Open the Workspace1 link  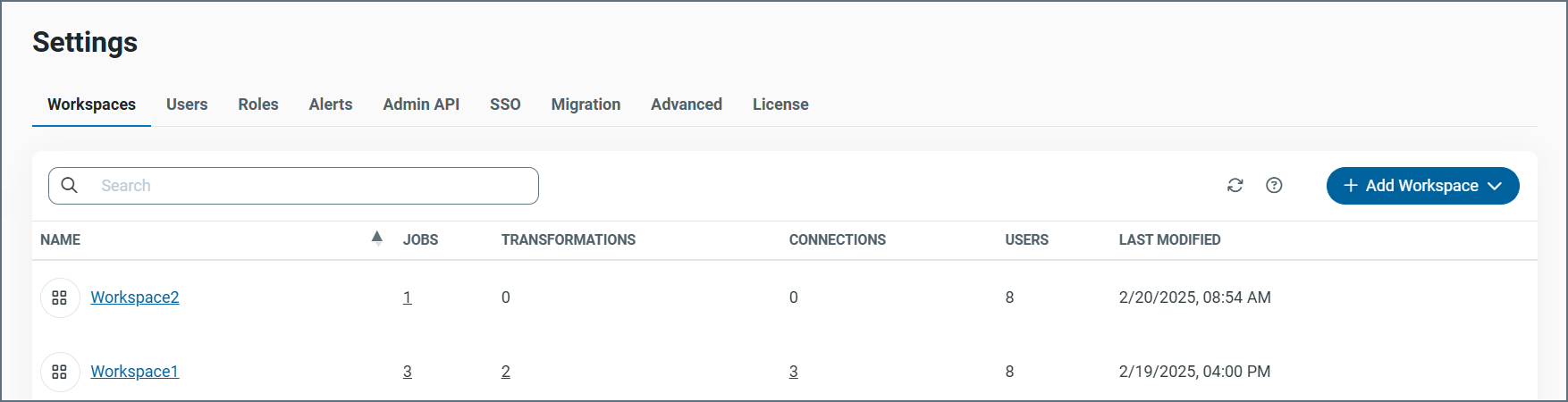[x=135, y=372]
